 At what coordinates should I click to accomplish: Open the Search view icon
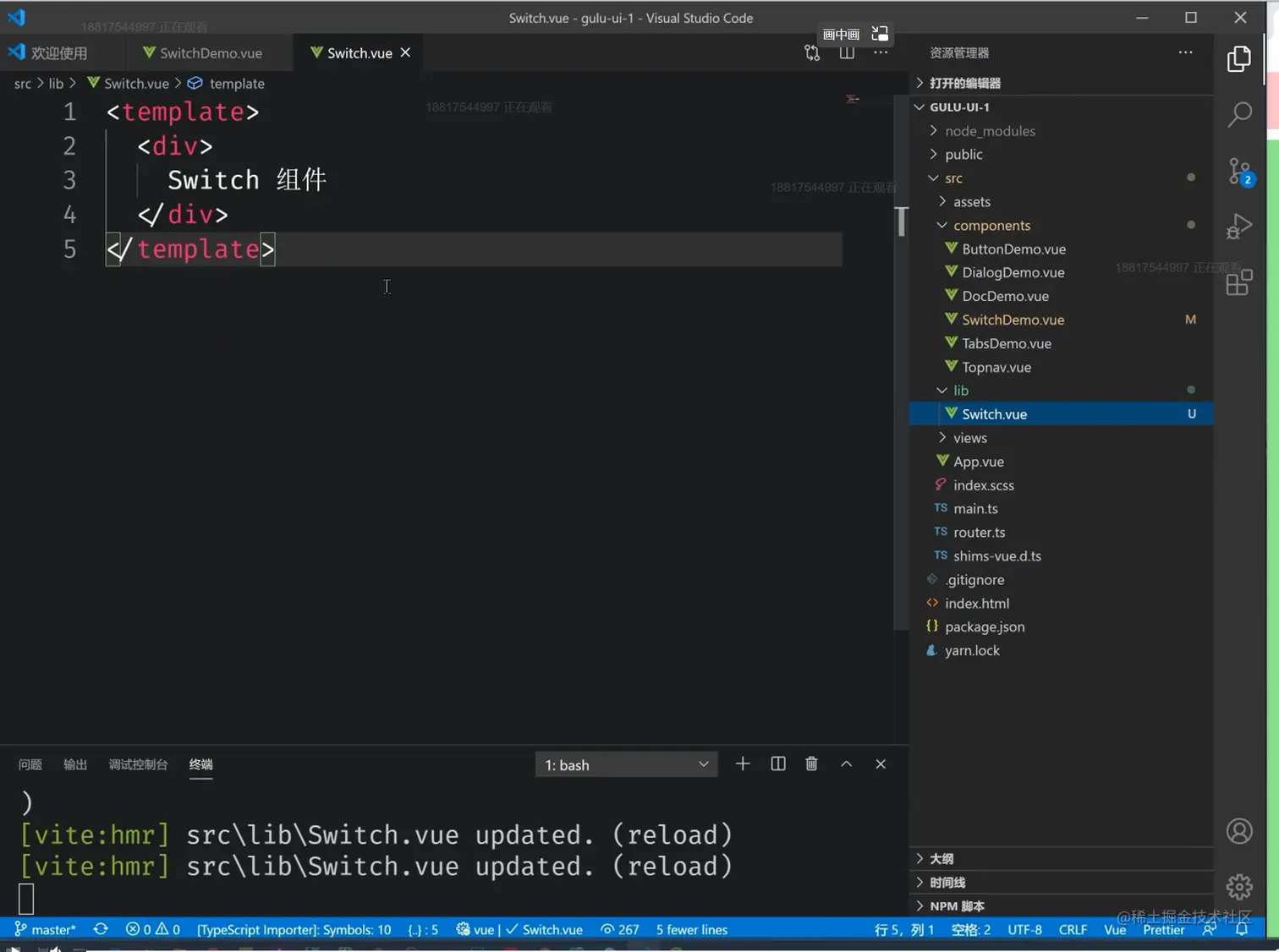click(x=1239, y=114)
